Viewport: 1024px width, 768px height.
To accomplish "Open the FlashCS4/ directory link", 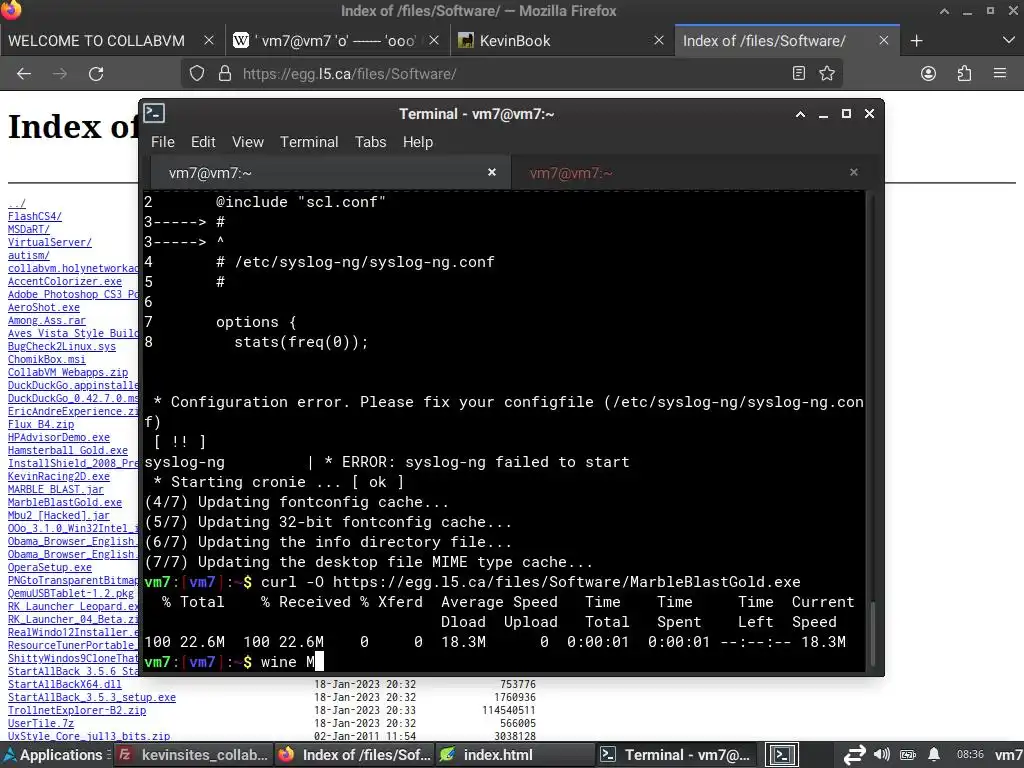I will click(x=35, y=216).
